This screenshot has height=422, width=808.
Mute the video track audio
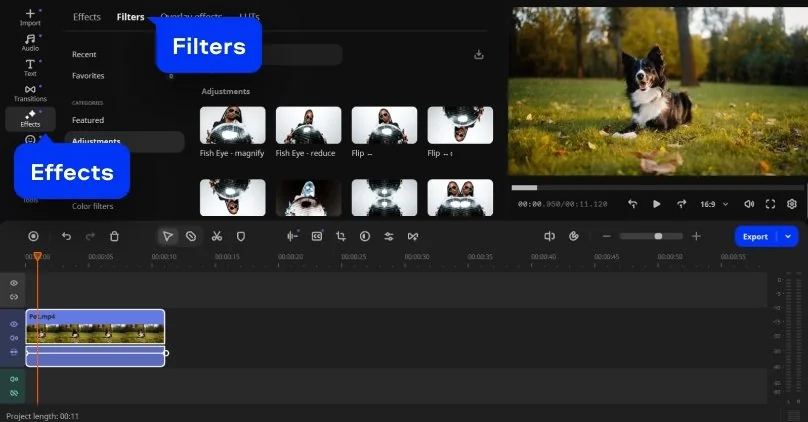tap(14, 338)
